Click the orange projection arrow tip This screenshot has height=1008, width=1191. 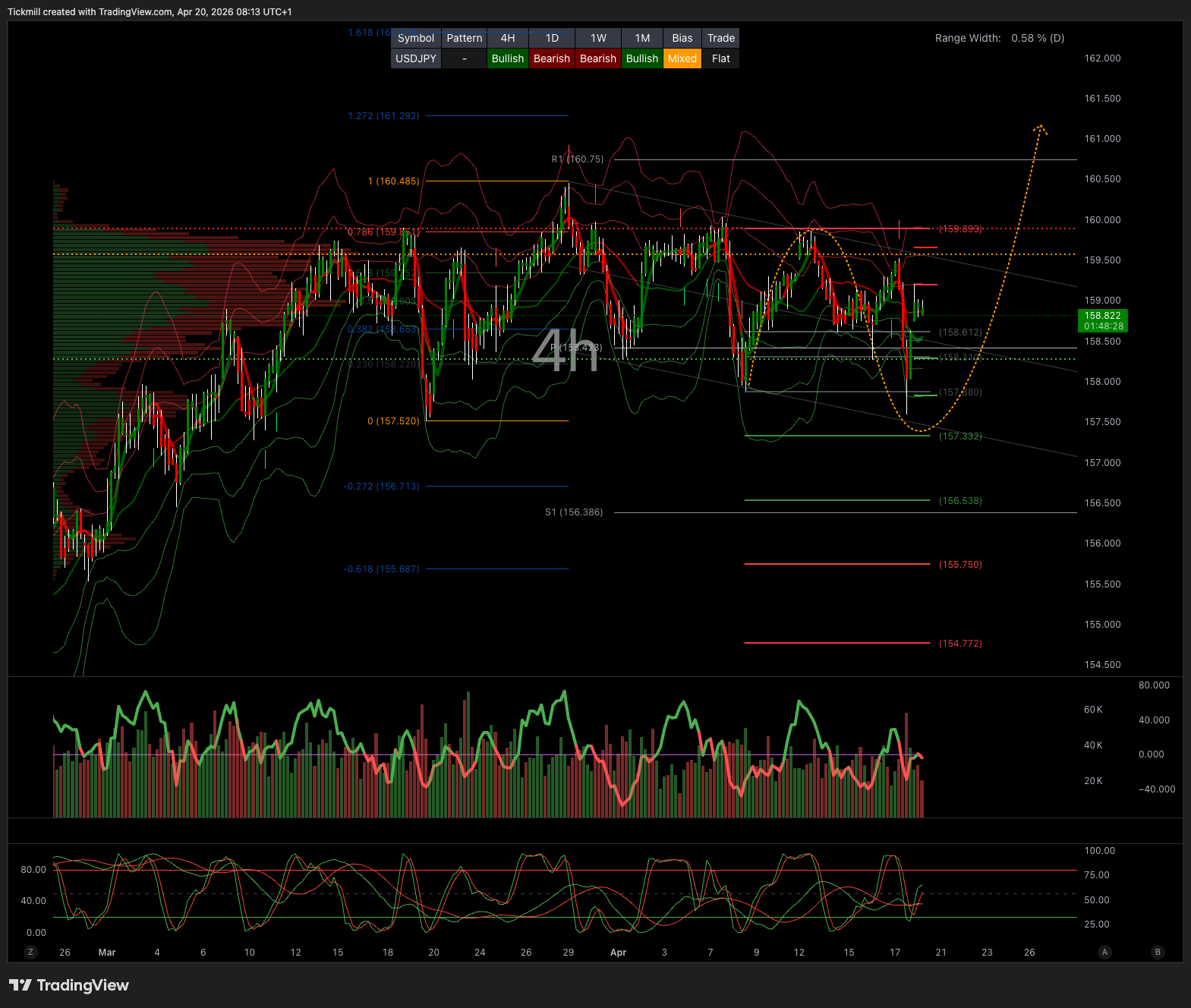(1041, 127)
